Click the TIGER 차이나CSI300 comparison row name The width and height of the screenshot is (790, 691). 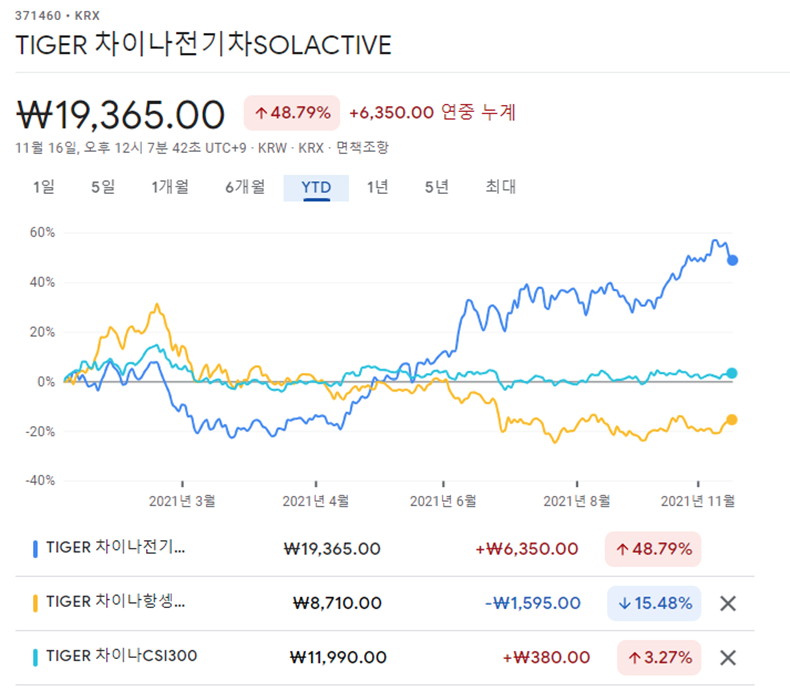tap(121, 656)
